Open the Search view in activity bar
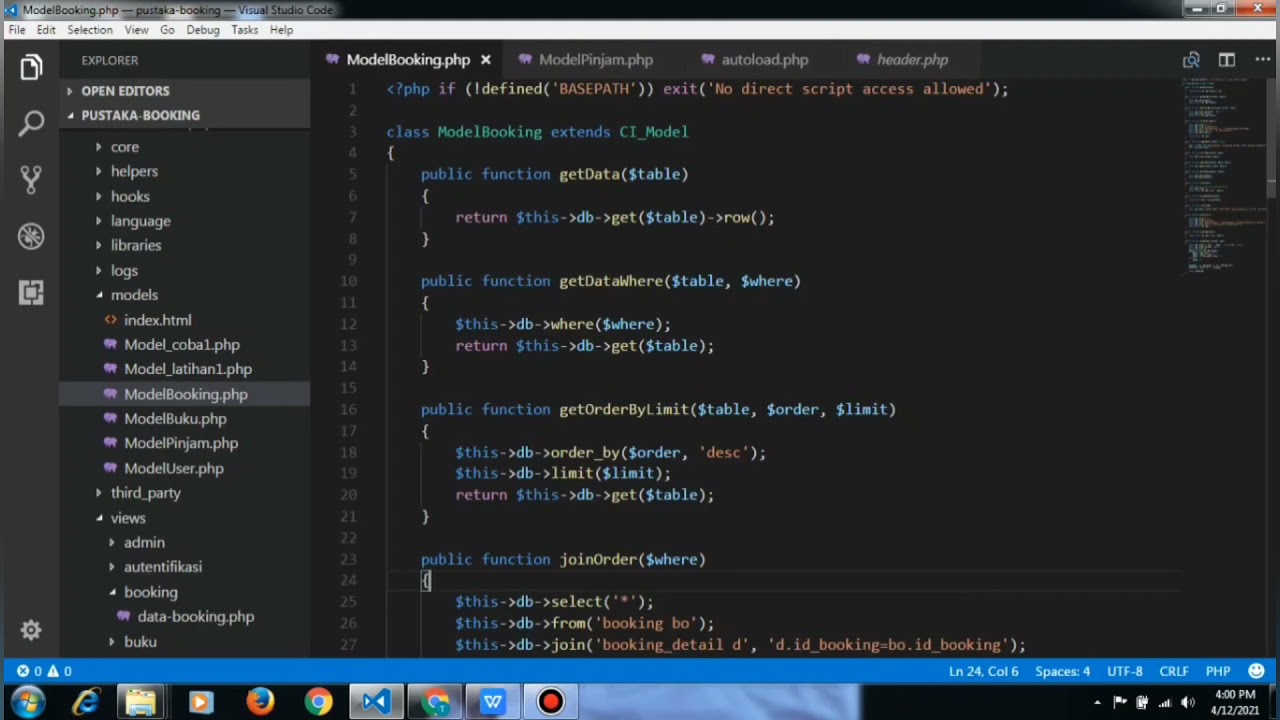 31,124
